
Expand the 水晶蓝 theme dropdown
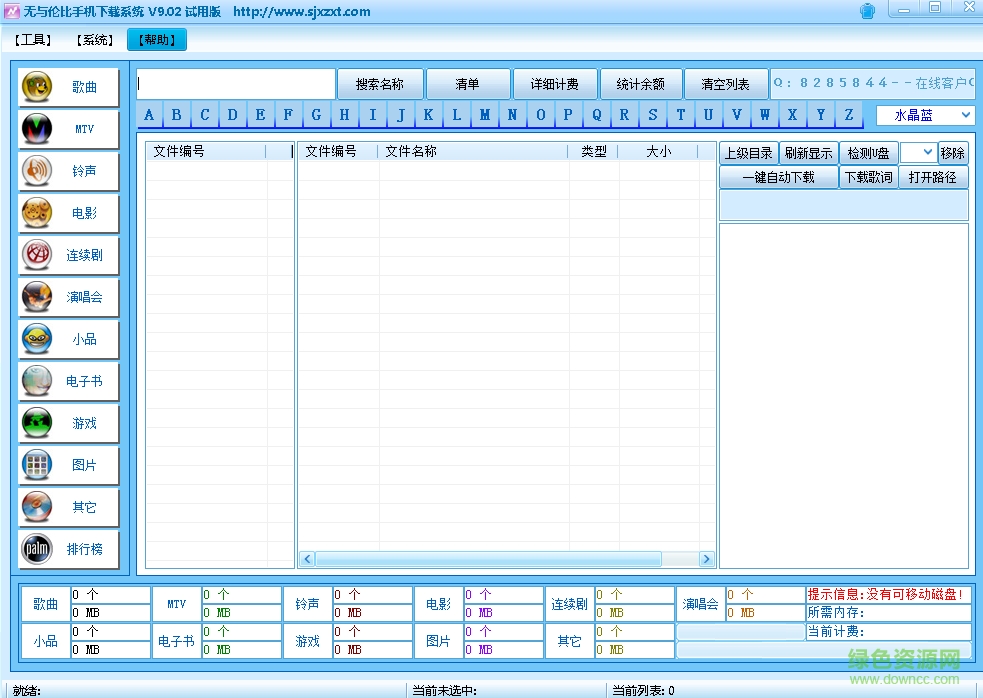point(965,115)
